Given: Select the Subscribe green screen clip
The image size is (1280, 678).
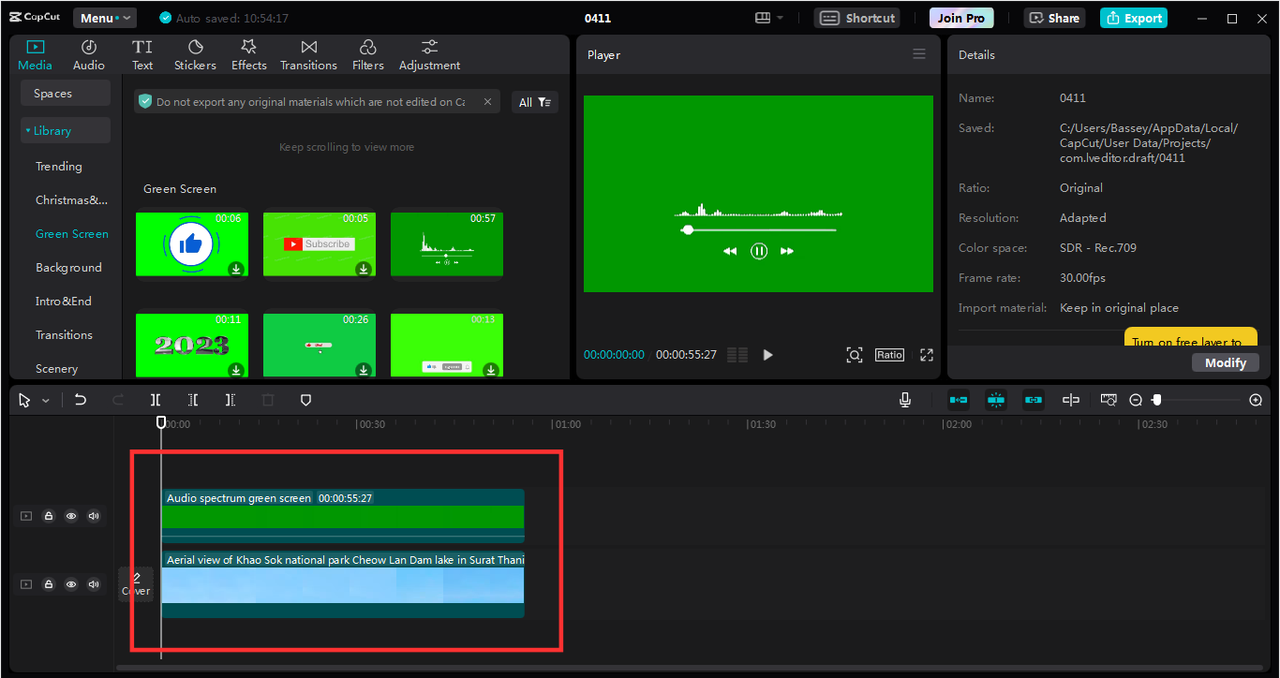Looking at the screenshot, I should 319,243.
